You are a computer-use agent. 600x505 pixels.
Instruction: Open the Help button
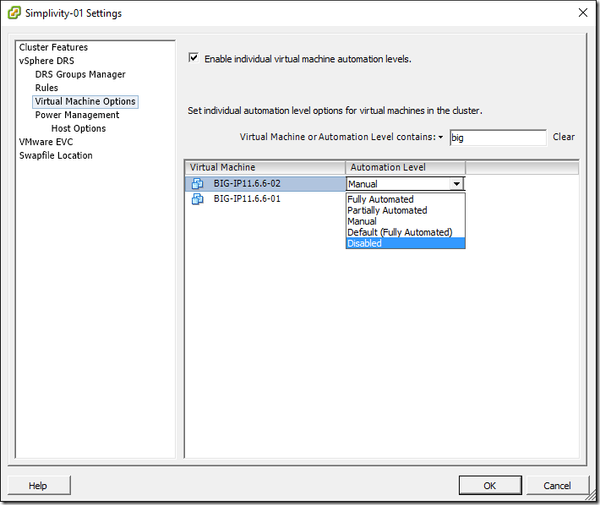click(38, 485)
